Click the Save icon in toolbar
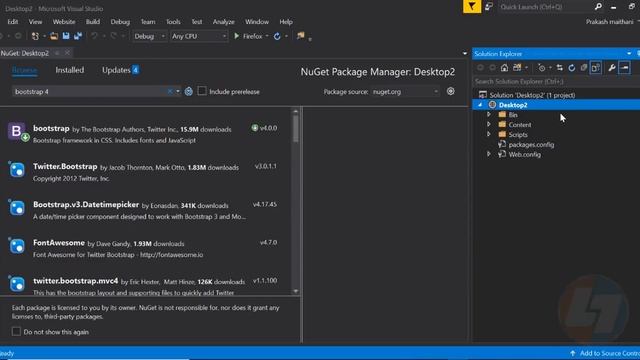The width and height of the screenshot is (640, 360). pyautogui.click(x=66, y=36)
